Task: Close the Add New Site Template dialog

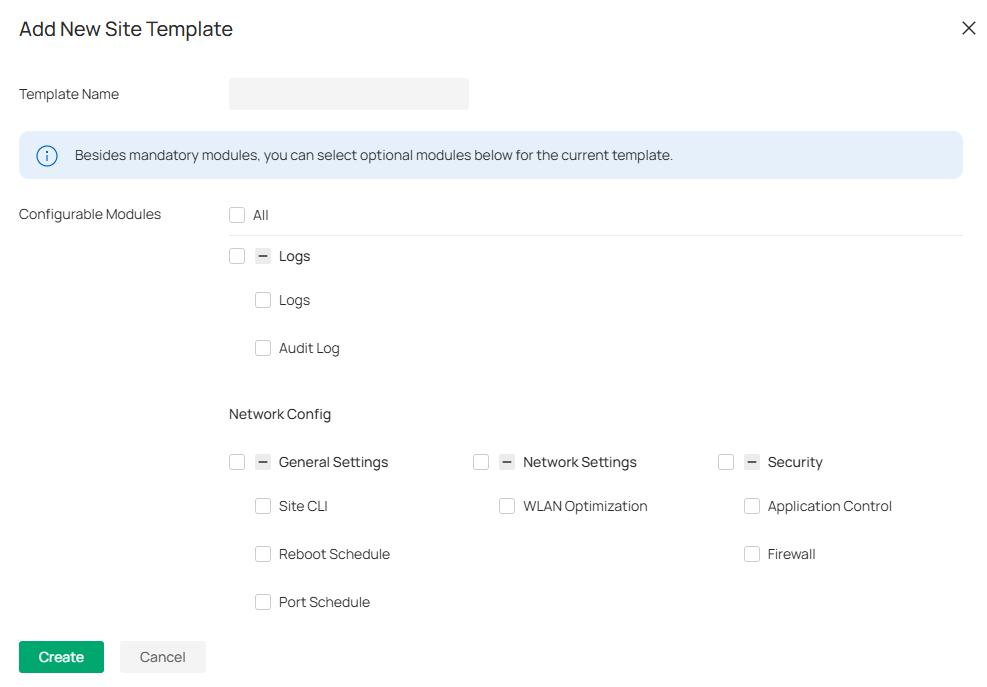Action: click(968, 28)
